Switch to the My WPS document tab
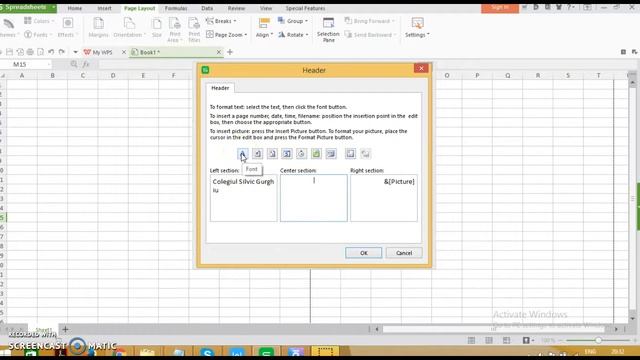This screenshot has width=640, height=360. click(x=98, y=52)
